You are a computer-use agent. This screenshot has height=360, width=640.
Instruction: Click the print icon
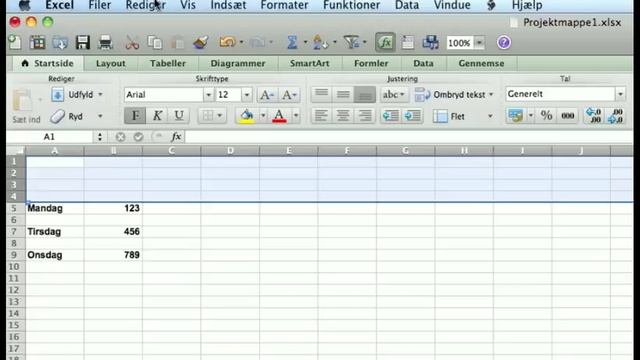(x=105, y=42)
